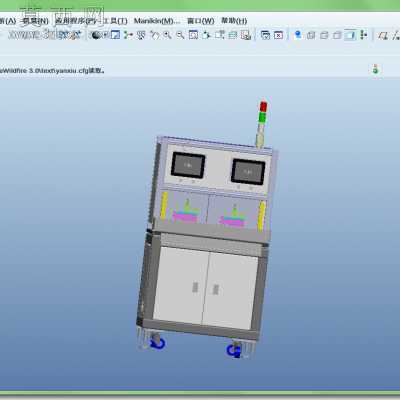This screenshot has width=400, height=400.
Task: Click the blue marker icon after the separator
Action: coord(298,35)
